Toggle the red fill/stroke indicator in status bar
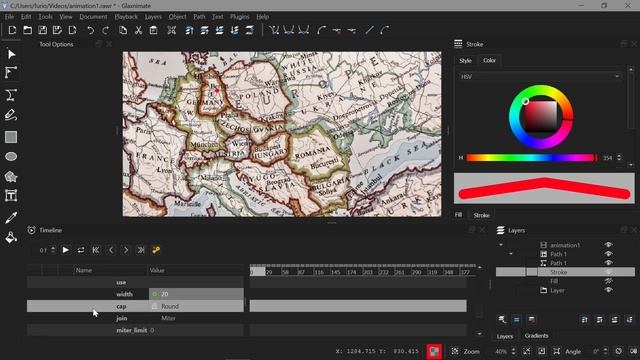 (x=434, y=351)
